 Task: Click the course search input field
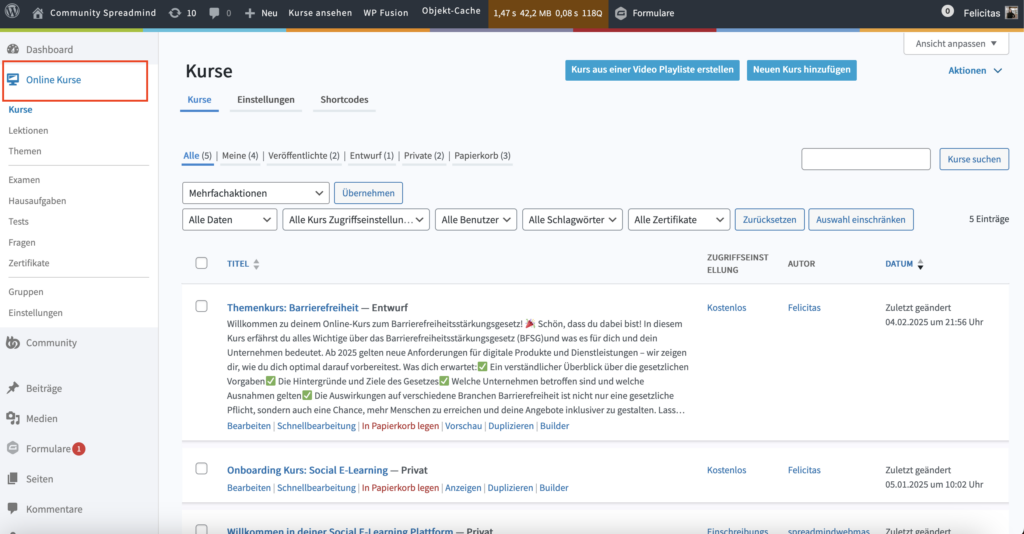coord(865,159)
